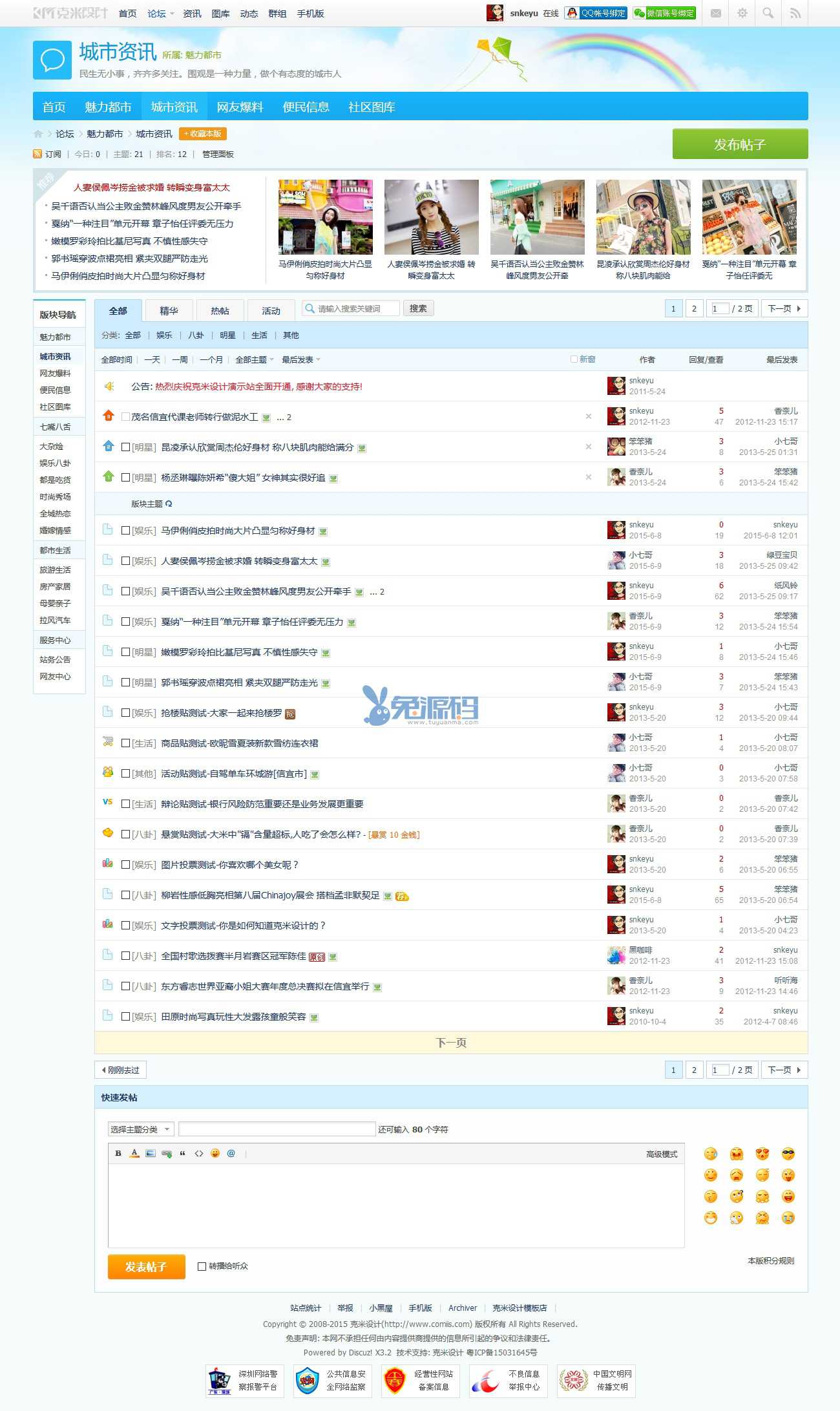Click the insert image icon in editor
This screenshot has height=1411, width=840.
[151, 1153]
